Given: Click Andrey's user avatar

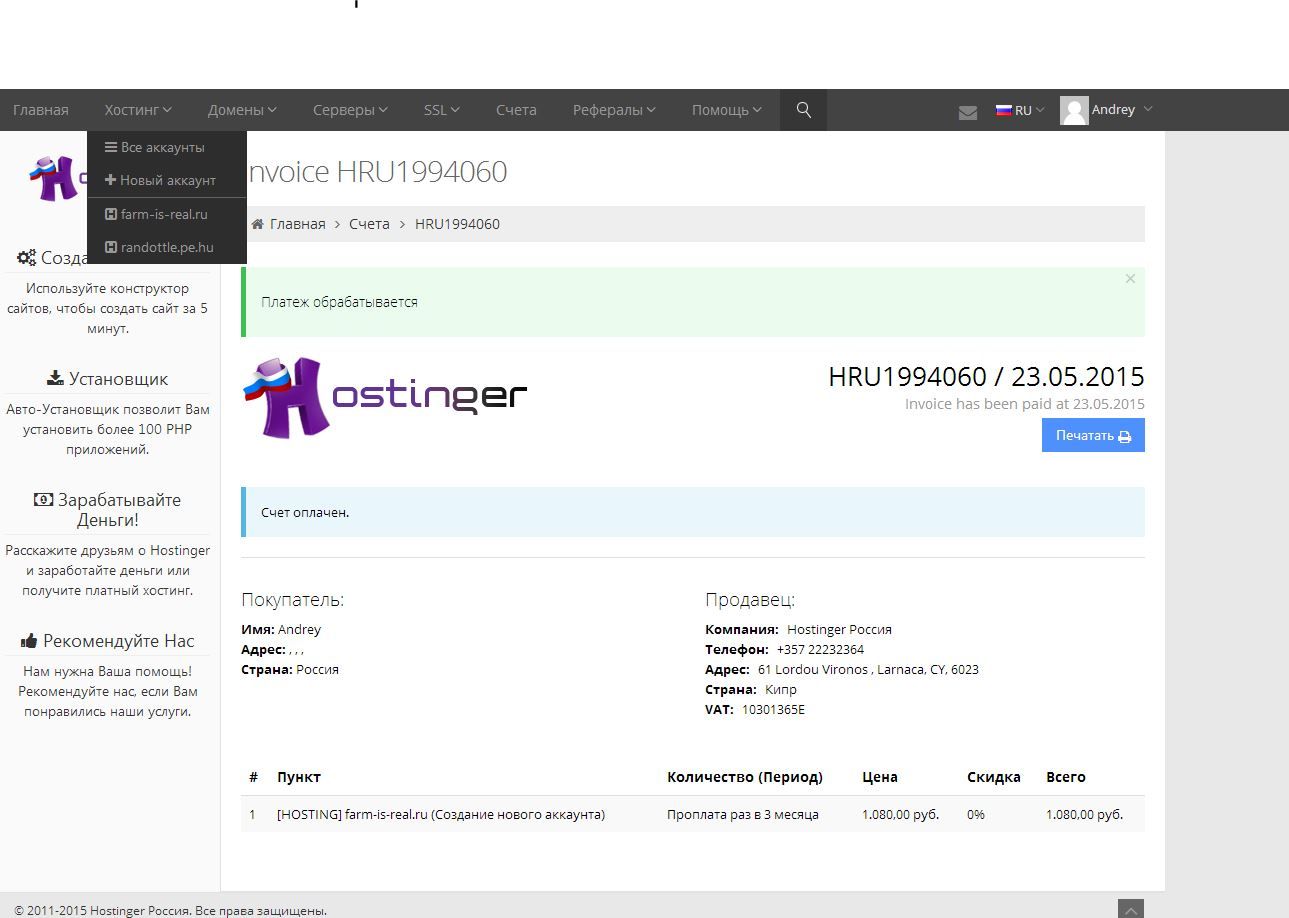Looking at the screenshot, I should [1074, 110].
